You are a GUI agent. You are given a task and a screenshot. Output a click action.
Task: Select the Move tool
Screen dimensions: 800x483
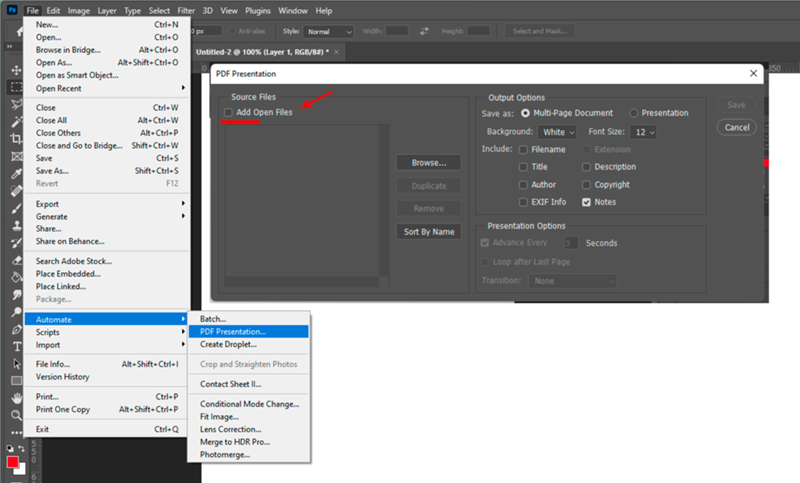point(16,70)
